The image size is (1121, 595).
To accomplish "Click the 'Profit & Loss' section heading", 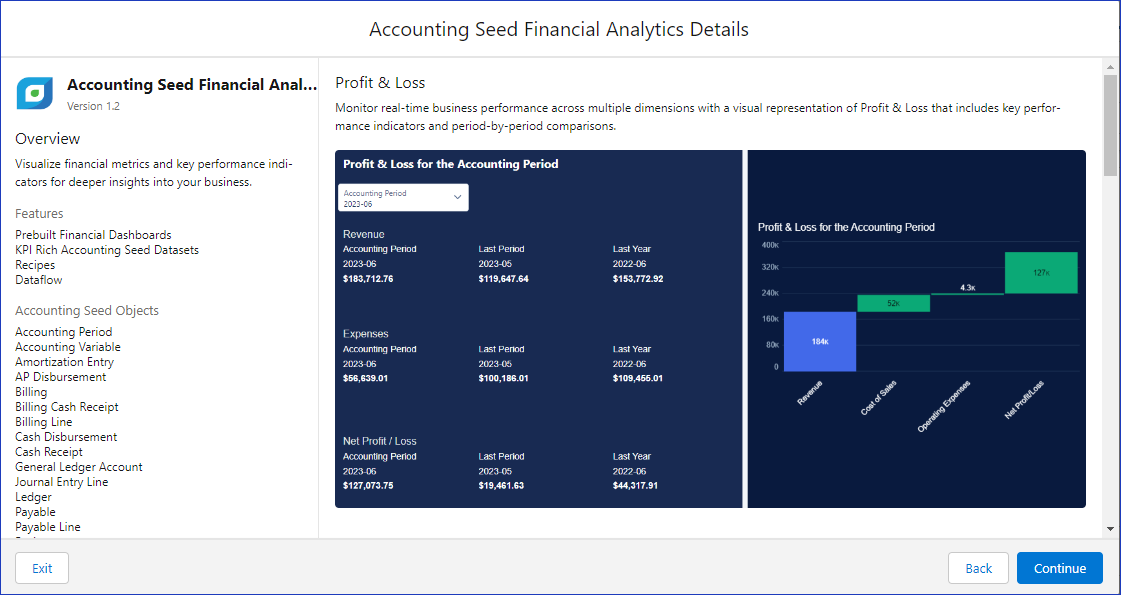I will [380, 83].
